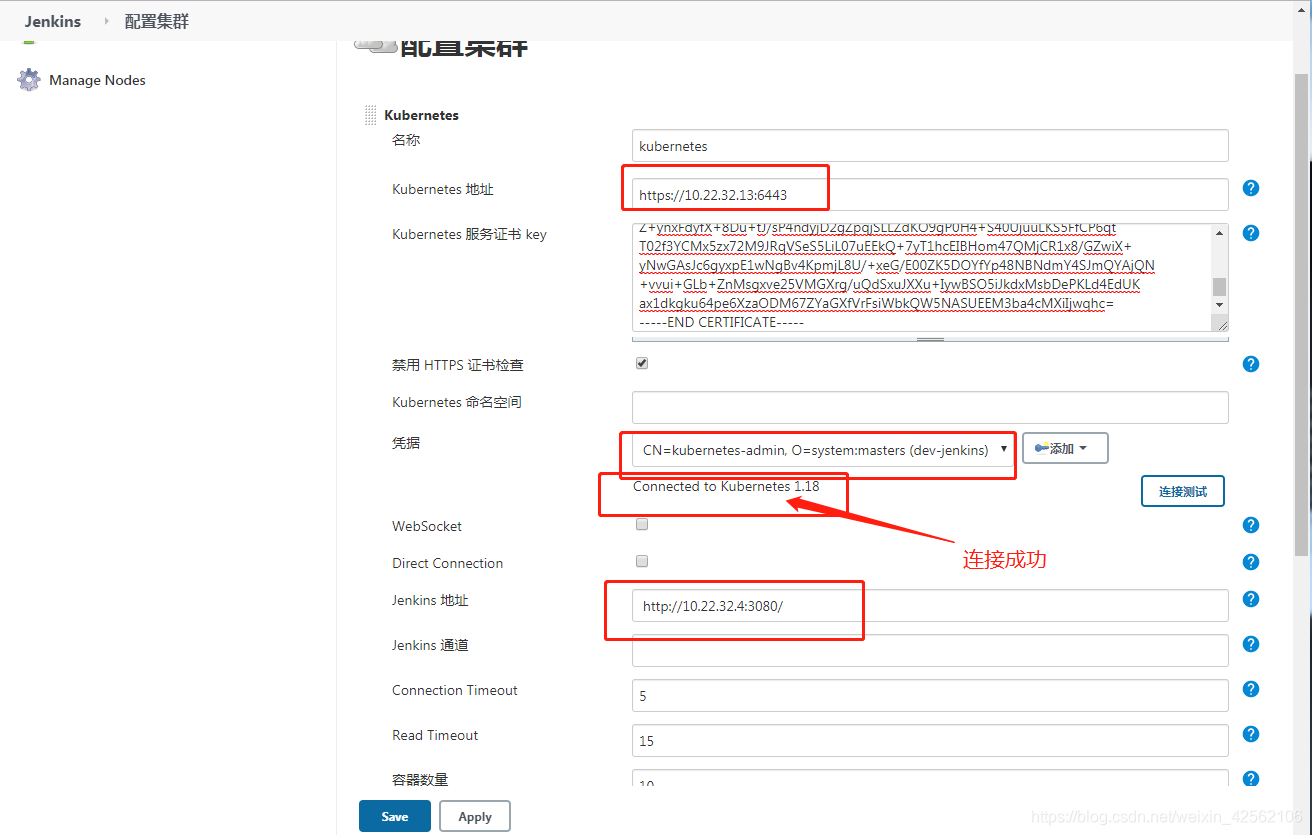Click the Save button
Viewport: 1312px width, 835px height.
(395, 816)
